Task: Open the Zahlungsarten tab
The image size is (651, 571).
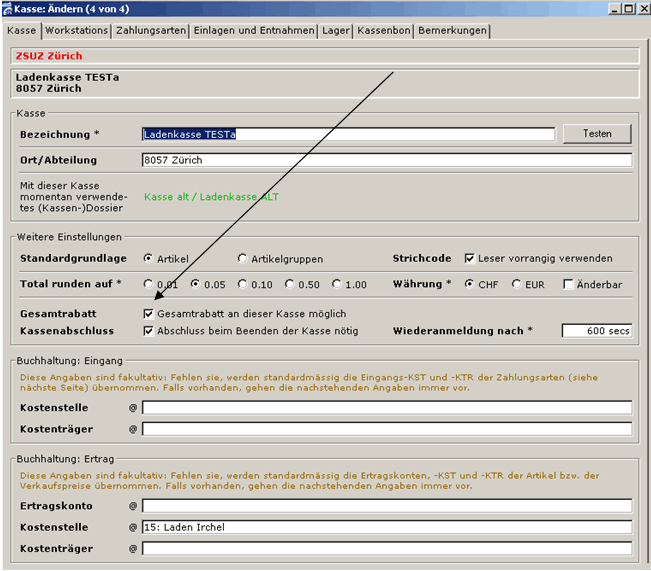Action: 151,31
